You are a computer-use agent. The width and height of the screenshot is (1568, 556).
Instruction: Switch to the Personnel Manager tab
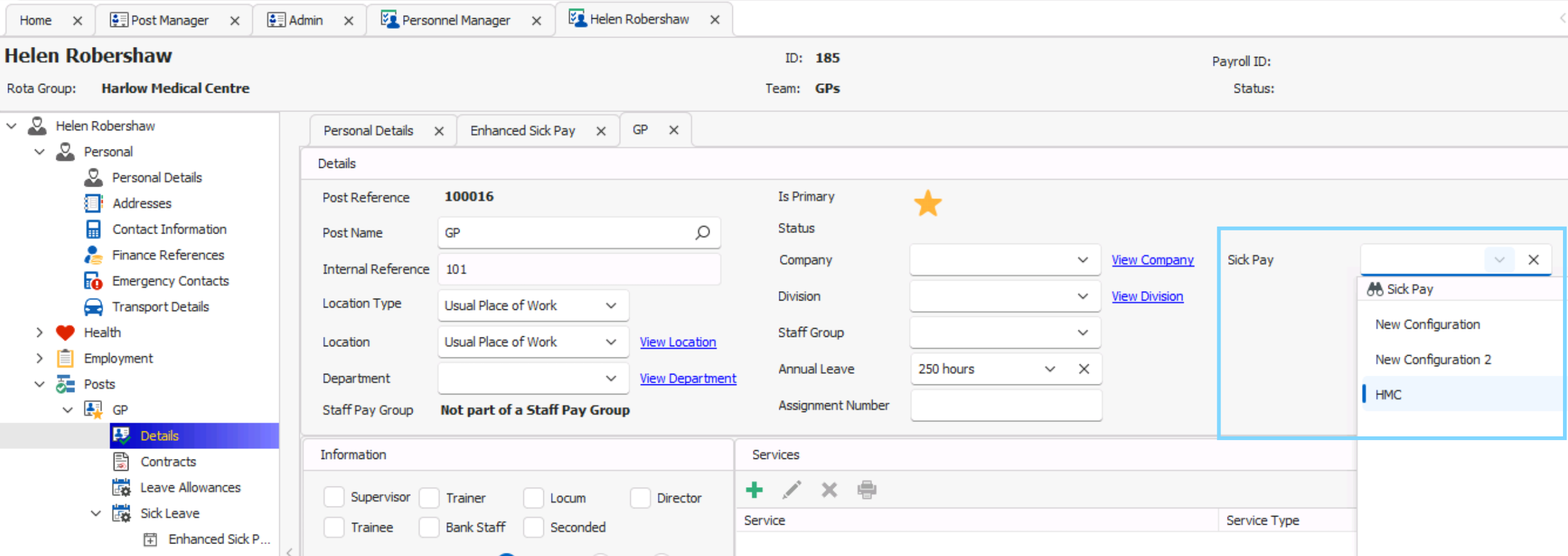coord(456,20)
